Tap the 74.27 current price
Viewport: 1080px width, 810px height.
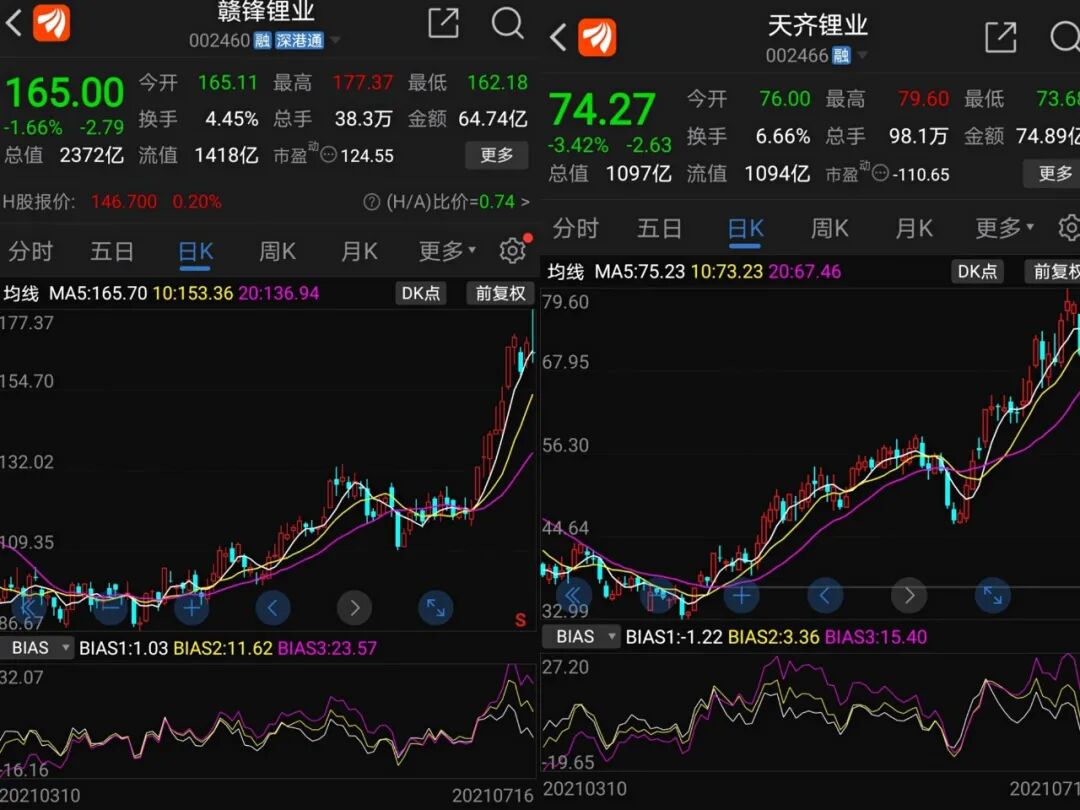602,110
